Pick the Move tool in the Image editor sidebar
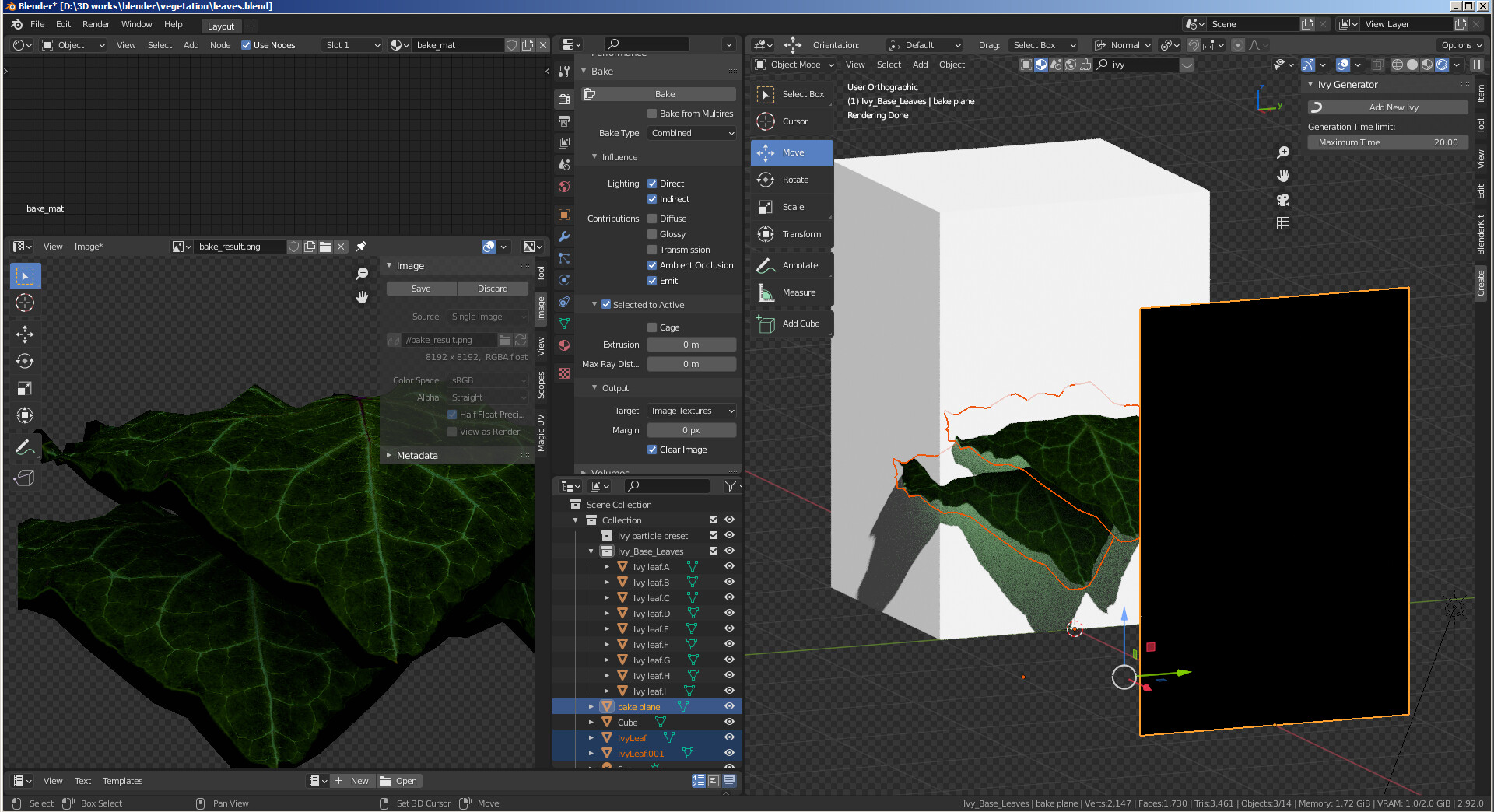 coord(24,334)
